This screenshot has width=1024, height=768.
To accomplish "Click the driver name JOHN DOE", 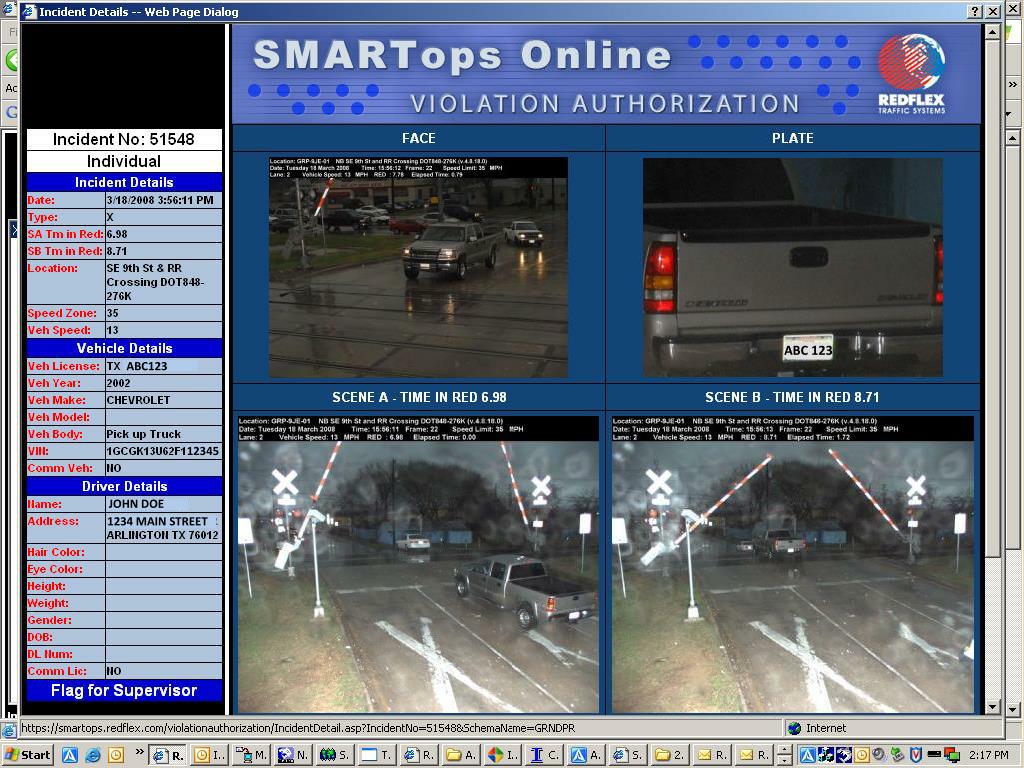I will point(136,504).
